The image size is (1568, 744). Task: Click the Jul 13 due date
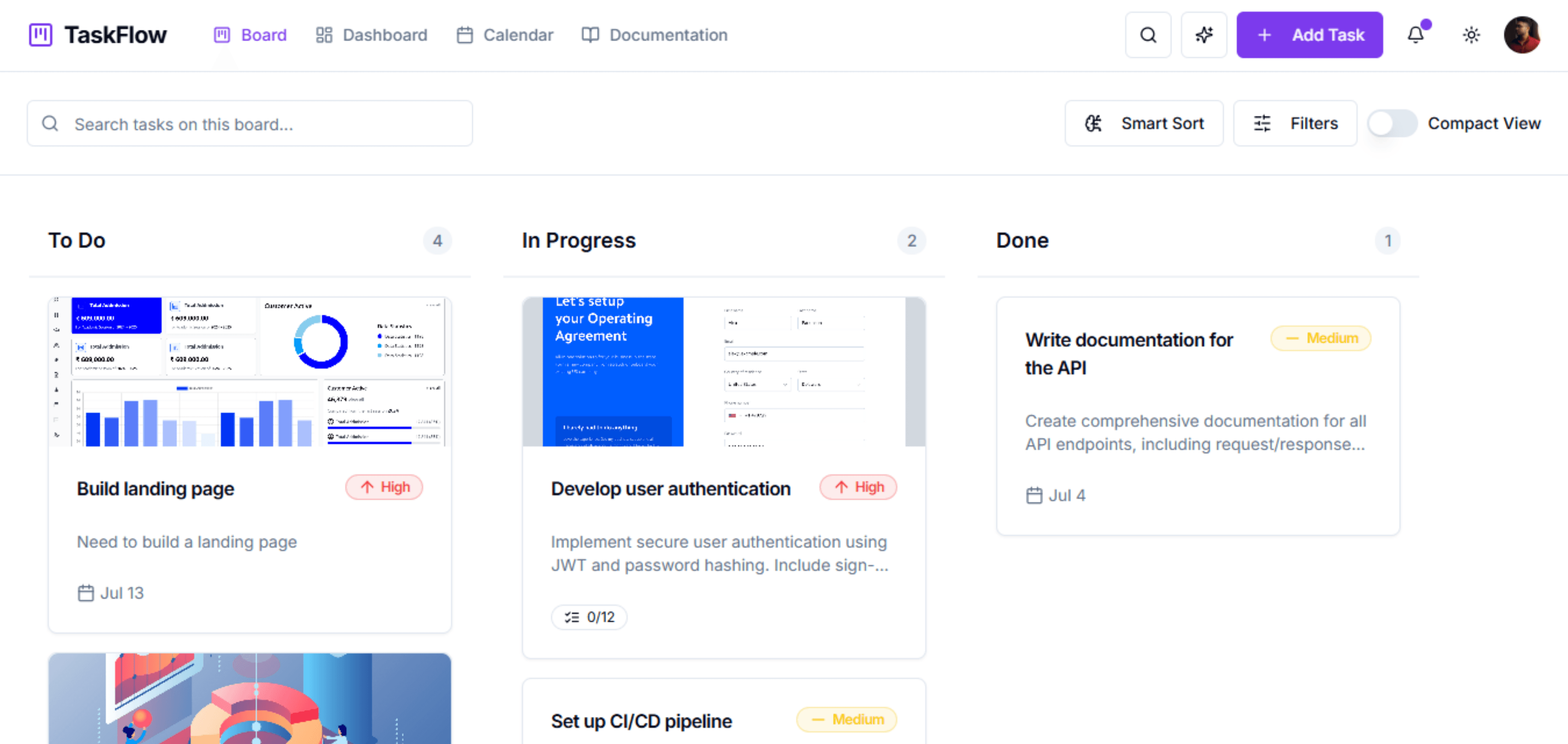click(111, 593)
